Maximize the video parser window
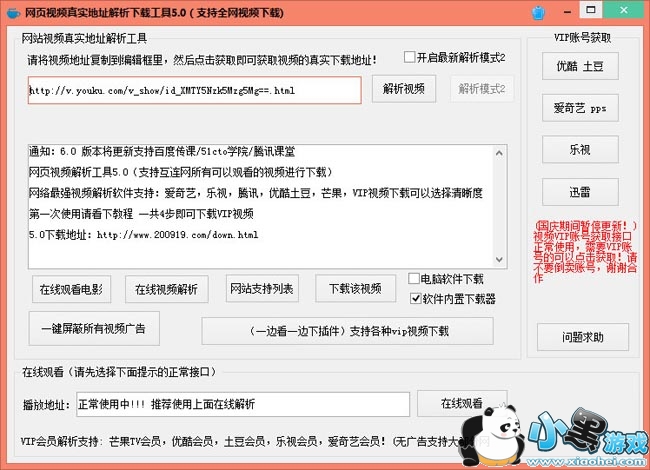This screenshot has width=650, height=470. point(591,10)
